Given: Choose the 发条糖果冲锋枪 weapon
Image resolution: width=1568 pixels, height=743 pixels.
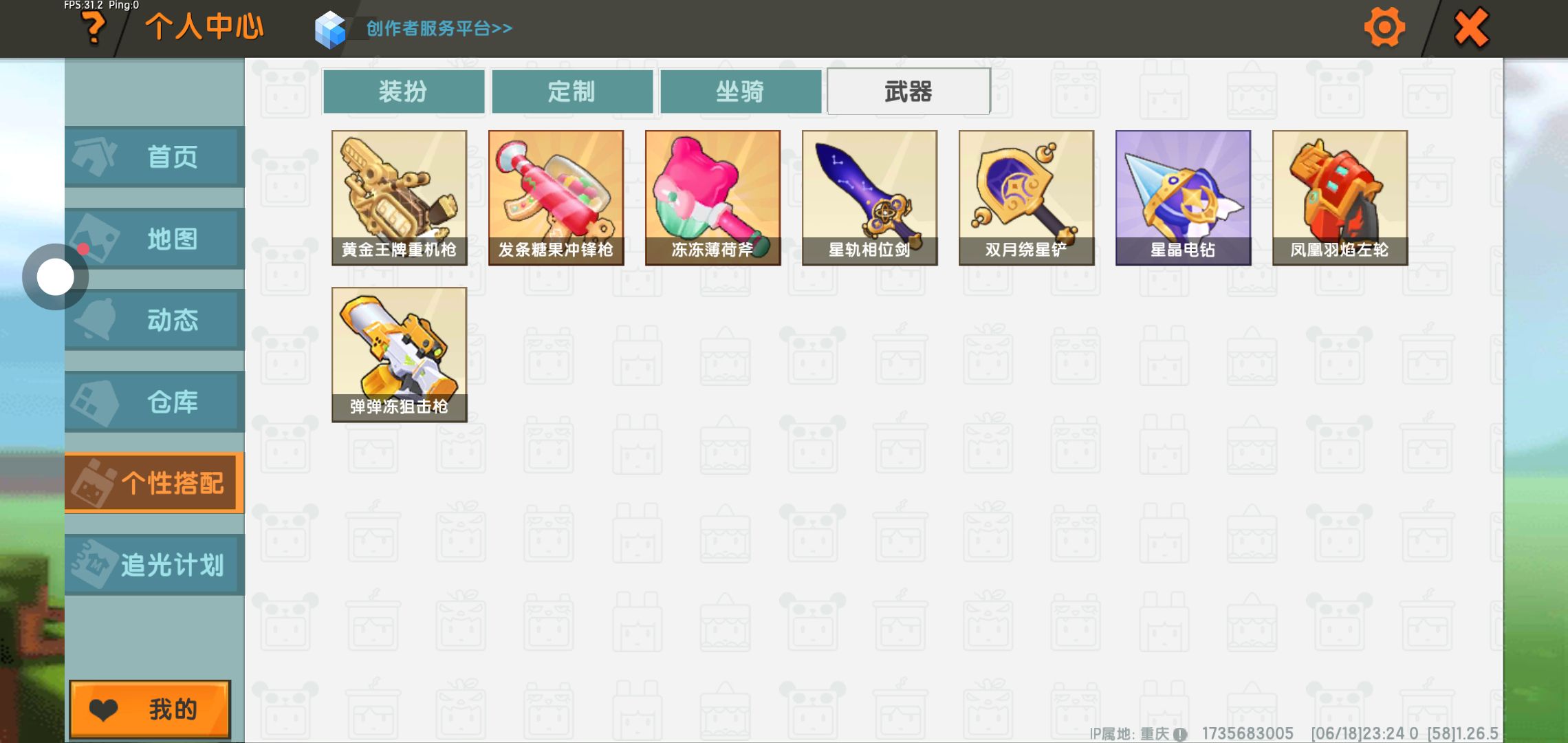Looking at the screenshot, I should 556,198.
